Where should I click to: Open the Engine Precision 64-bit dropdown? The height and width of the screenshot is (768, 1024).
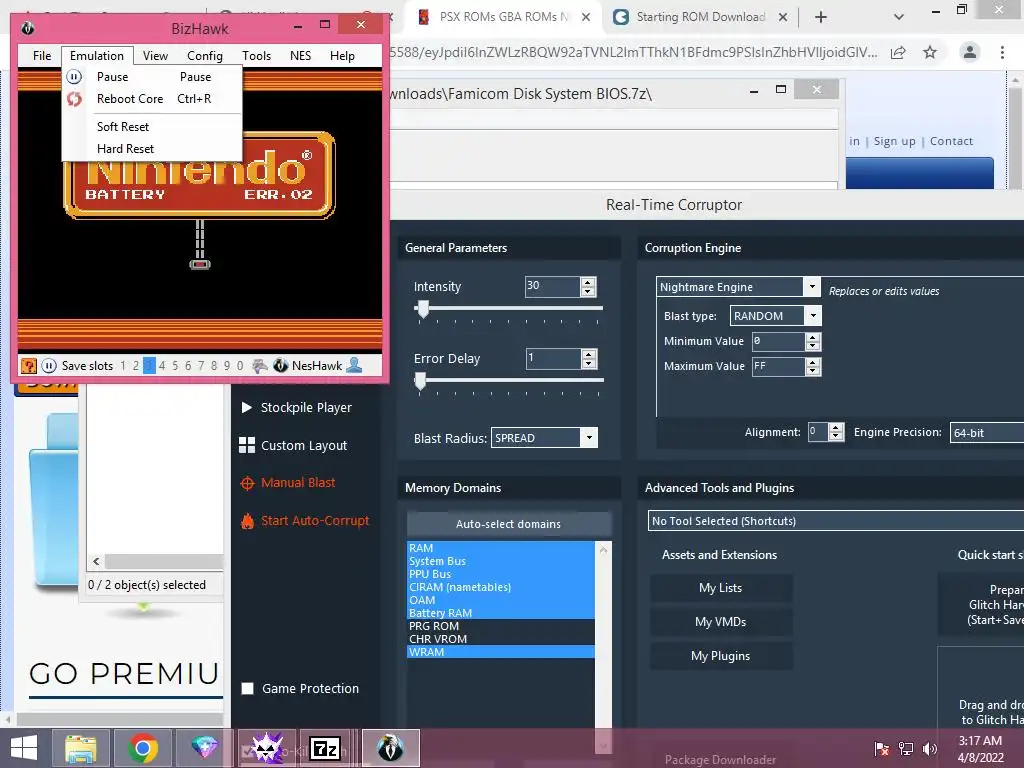coord(987,433)
